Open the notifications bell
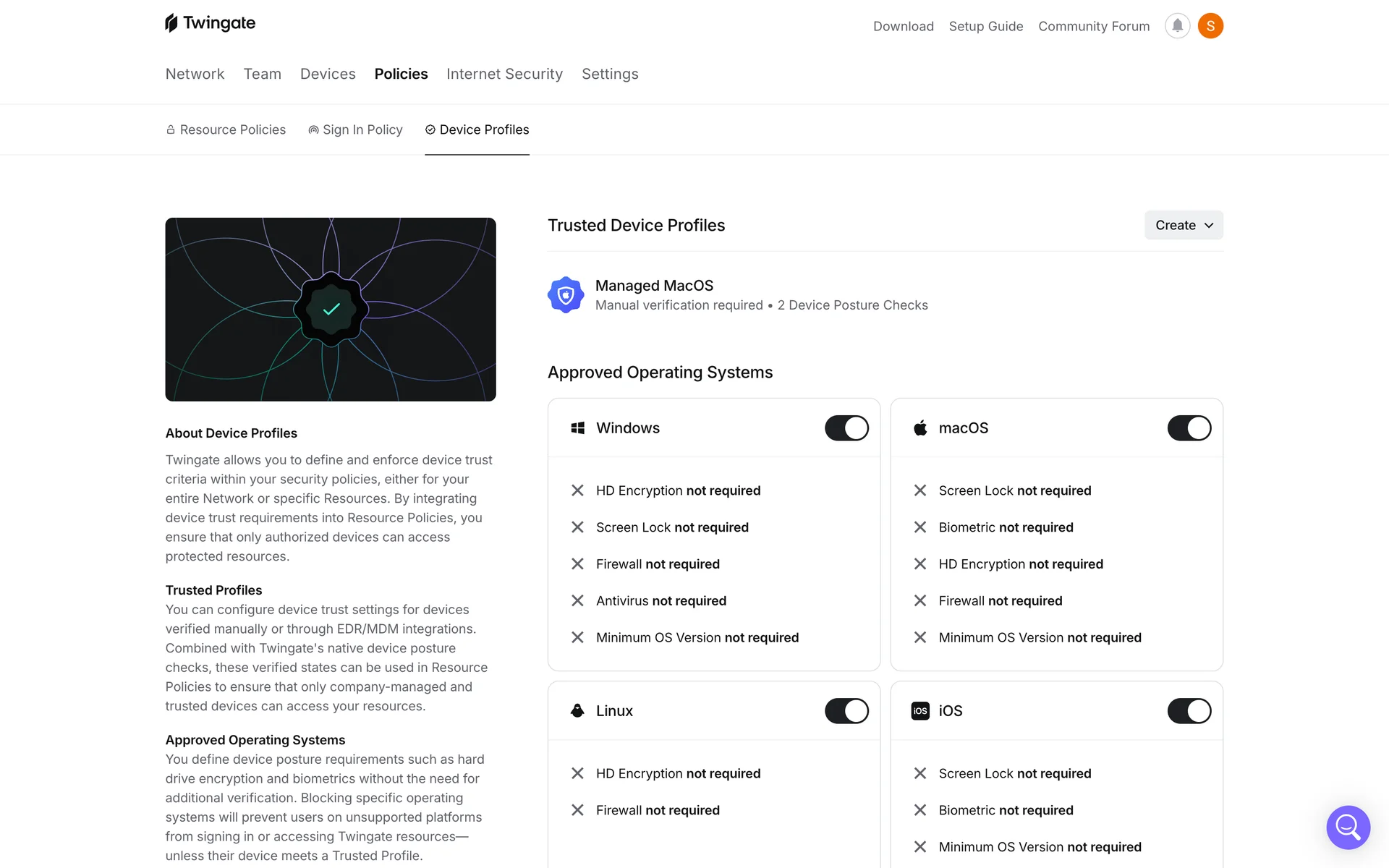 tap(1177, 26)
